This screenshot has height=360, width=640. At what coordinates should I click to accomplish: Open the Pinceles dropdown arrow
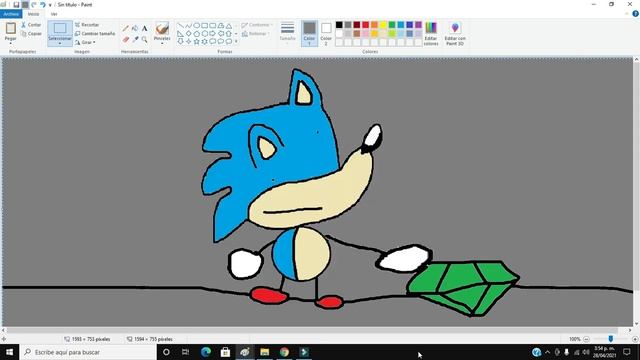pyautogui.click(x=162, y=43)
